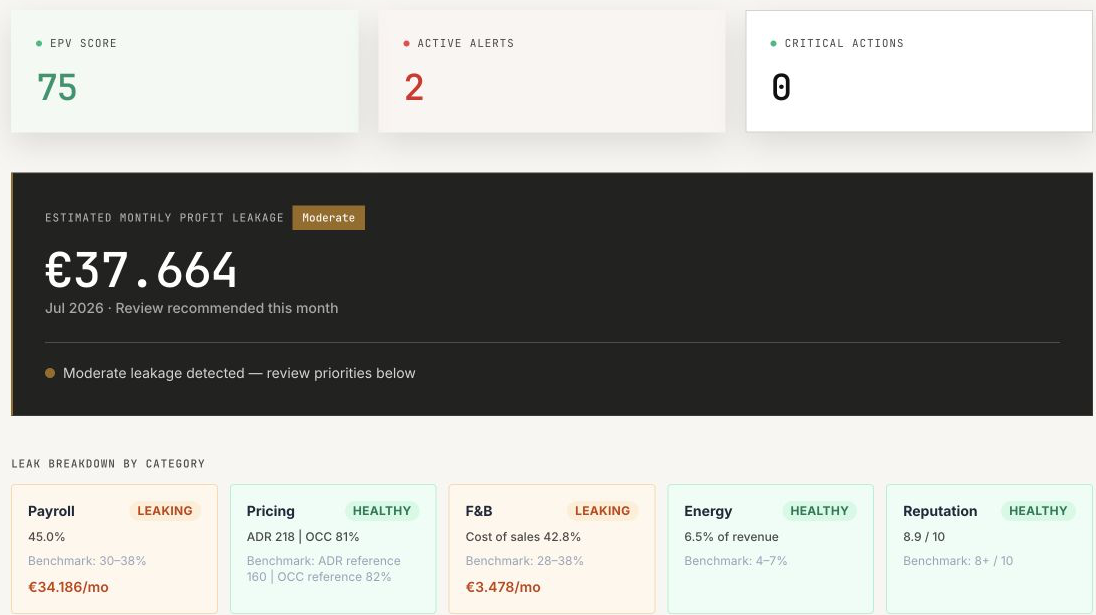Click Payroll's 'Benchmark: 30–38%' text
This screenshot has height=615, width=1096.
tap(87, 560)
